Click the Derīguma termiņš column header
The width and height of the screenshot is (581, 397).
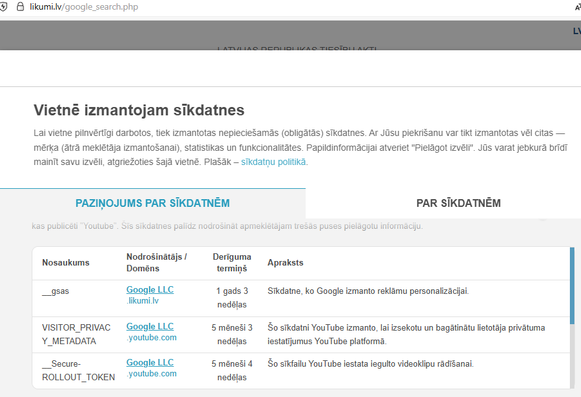pos(232,262)
